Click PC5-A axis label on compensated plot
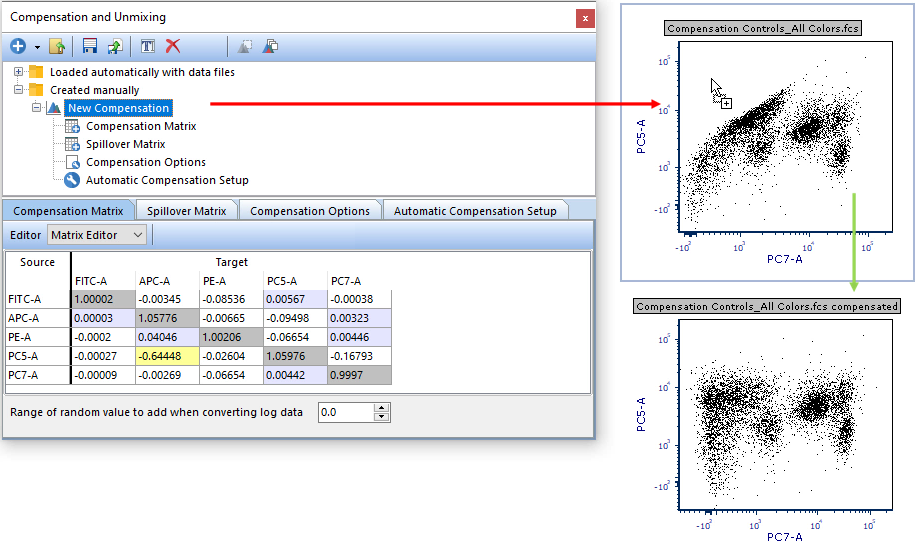 [641, 414]
